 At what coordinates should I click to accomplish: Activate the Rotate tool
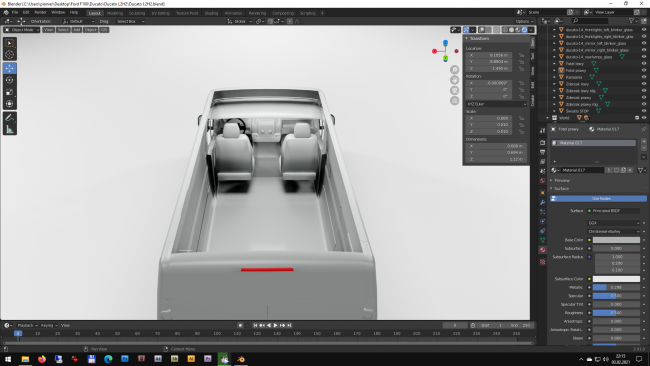click(x=10, y=80)
